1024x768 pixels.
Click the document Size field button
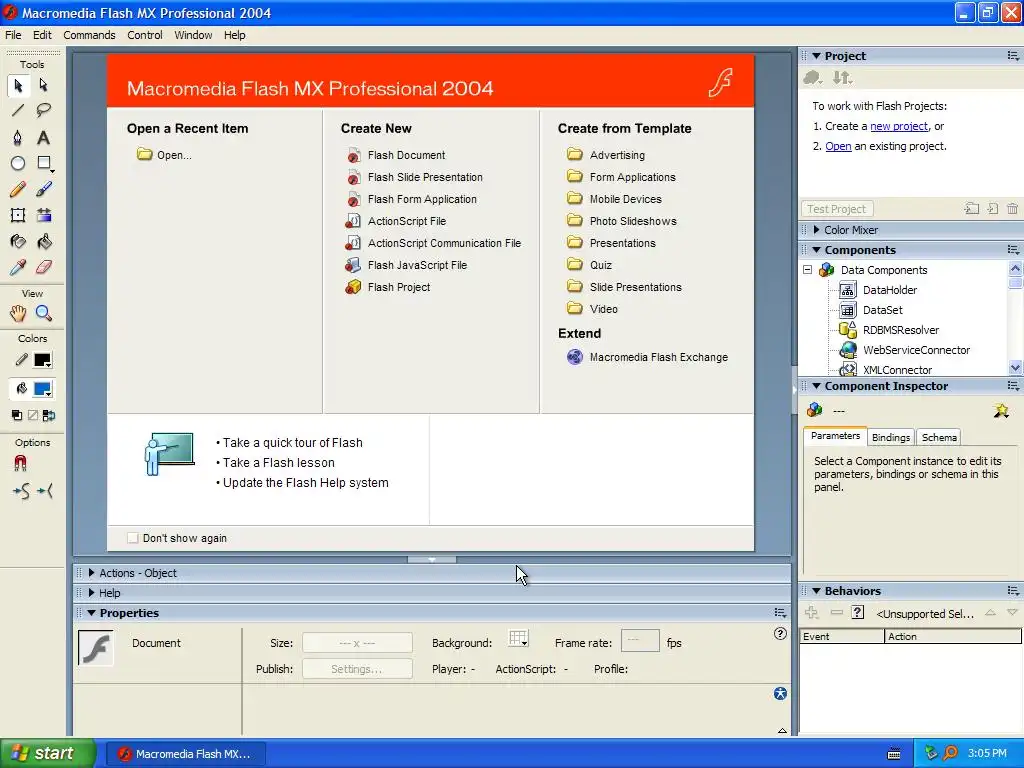357,643
